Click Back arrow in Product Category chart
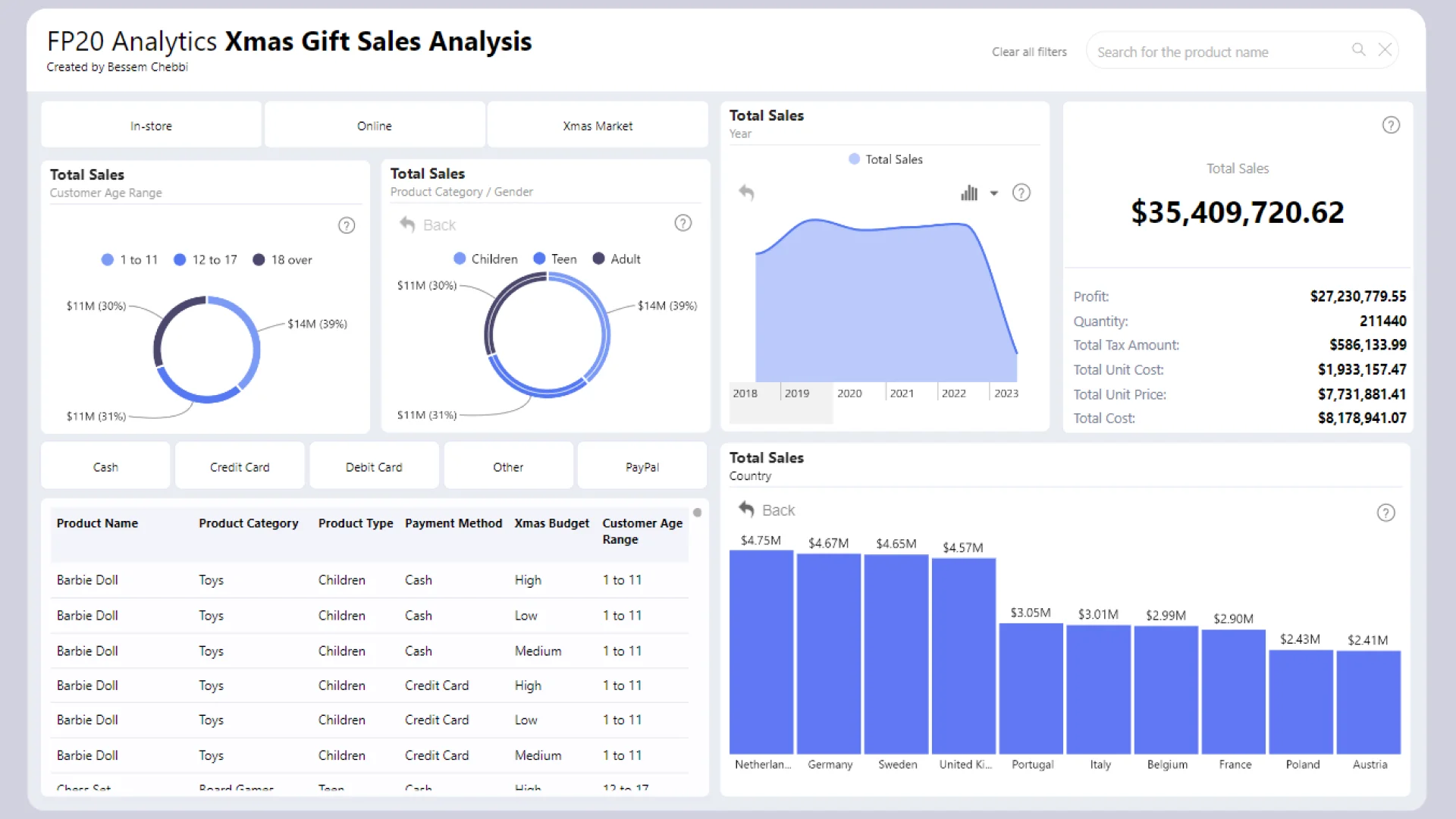Viewport: 1456px width, 819px height. coord(407,224)
